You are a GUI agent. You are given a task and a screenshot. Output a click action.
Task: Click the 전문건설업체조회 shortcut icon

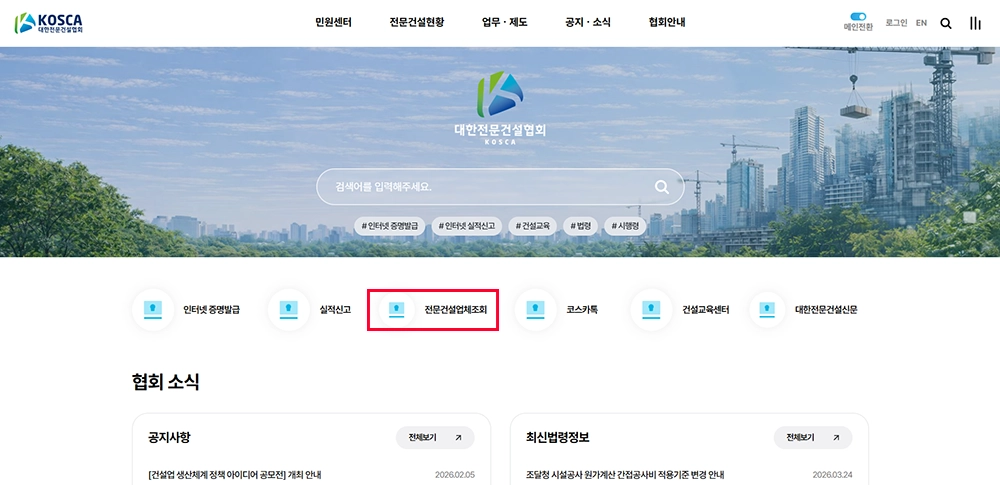[x=397, y=310]
